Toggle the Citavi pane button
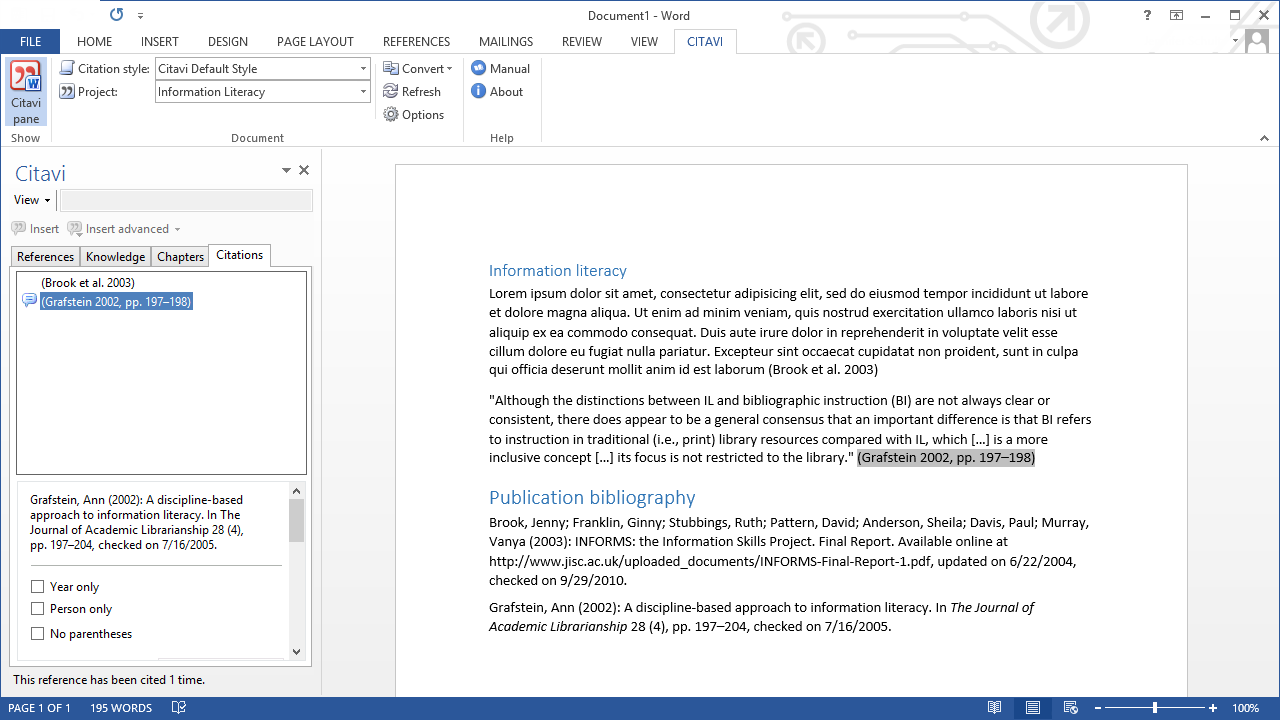 click(26, 92)
